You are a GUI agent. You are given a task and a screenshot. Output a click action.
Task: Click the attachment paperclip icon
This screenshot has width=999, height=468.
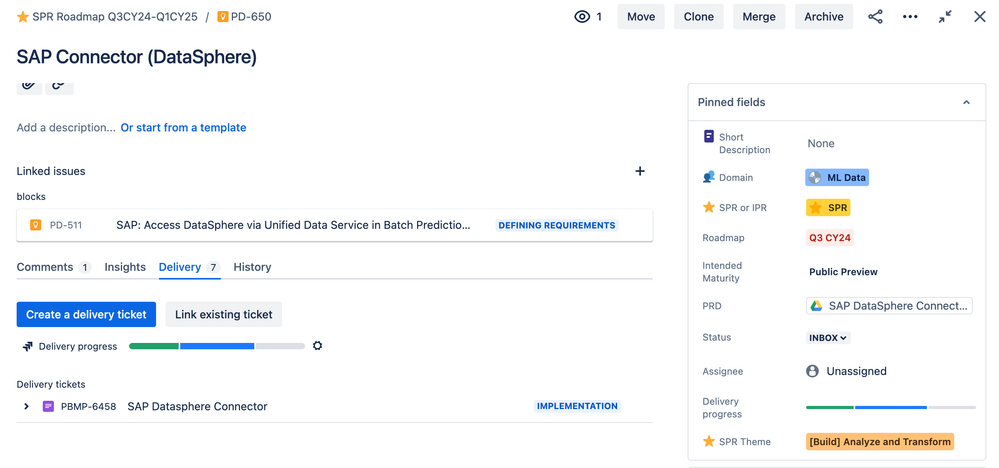pyautogui.click(x=29, y=85)
